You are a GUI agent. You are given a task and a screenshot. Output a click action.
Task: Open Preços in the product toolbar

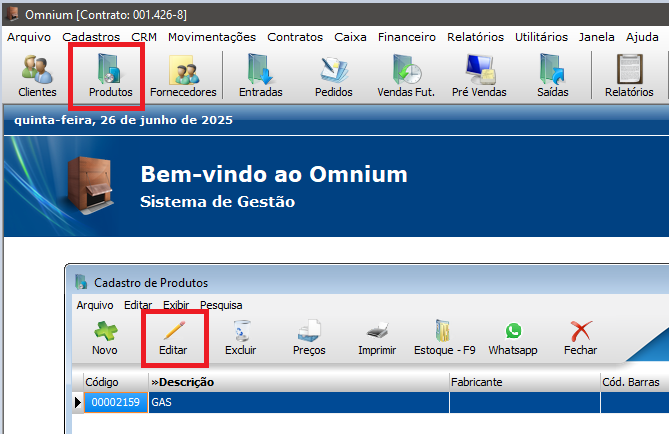[x=309, y=338]
